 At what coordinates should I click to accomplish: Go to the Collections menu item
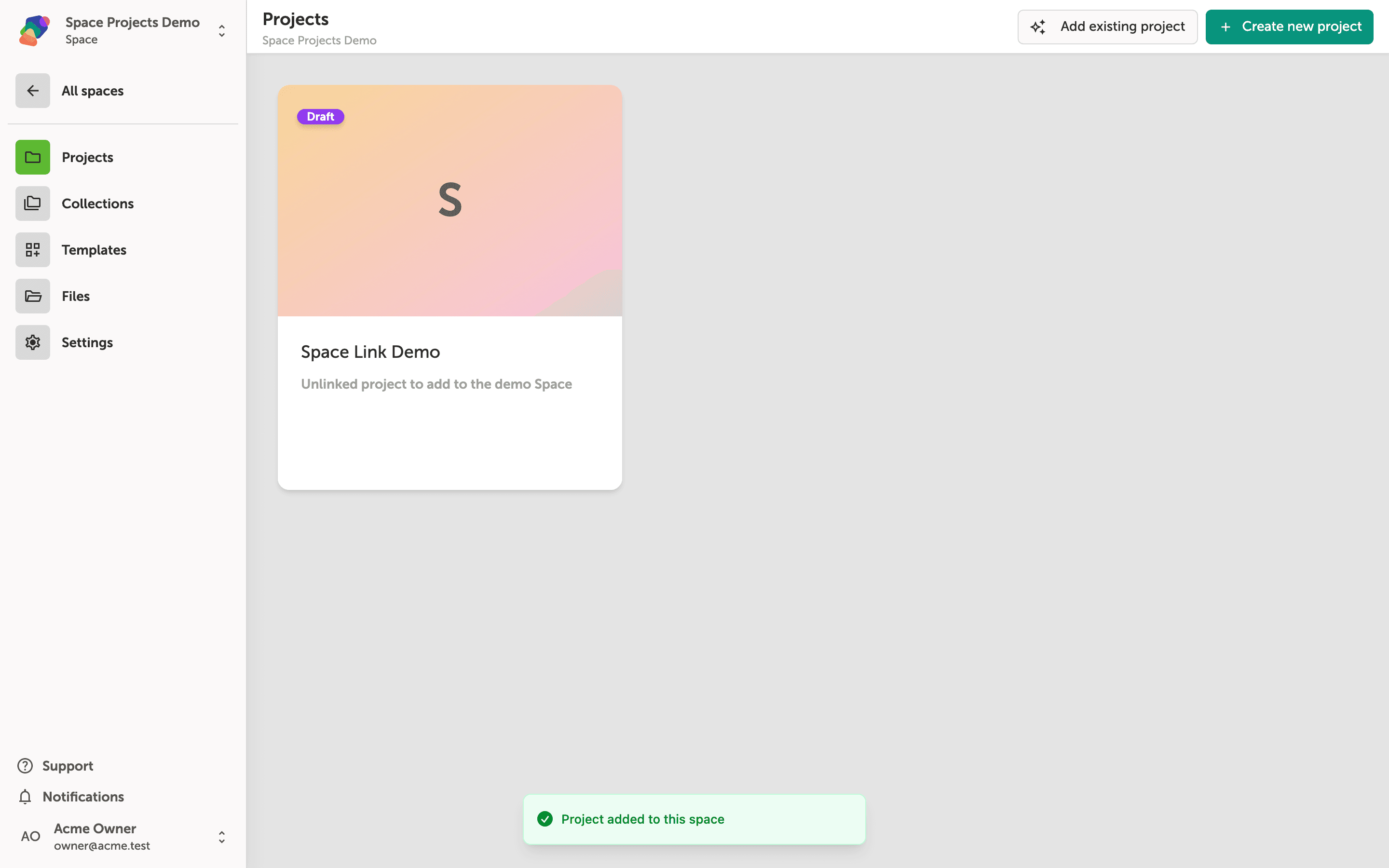point(97,203)
